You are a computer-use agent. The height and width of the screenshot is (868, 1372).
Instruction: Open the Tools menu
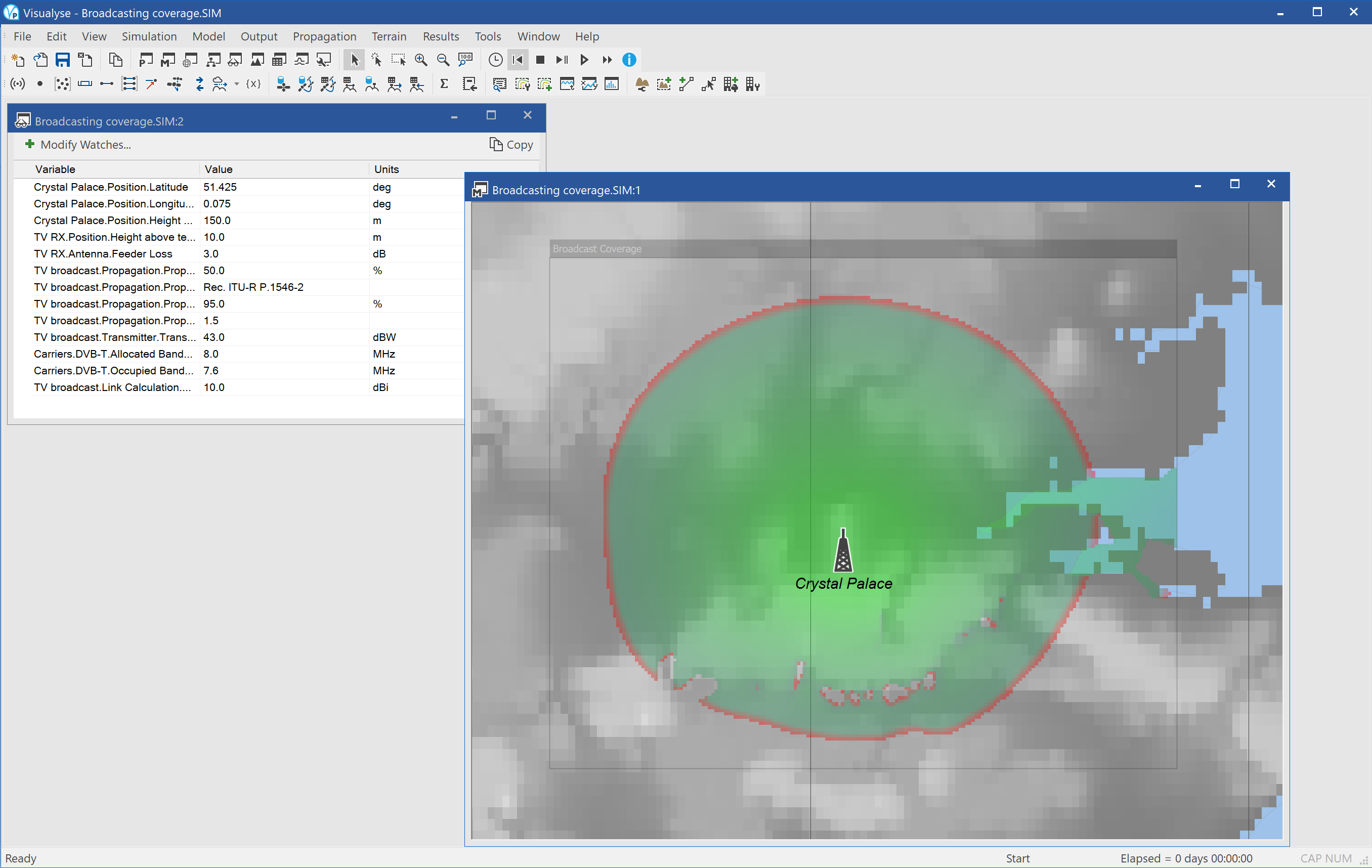click(488, 36)
